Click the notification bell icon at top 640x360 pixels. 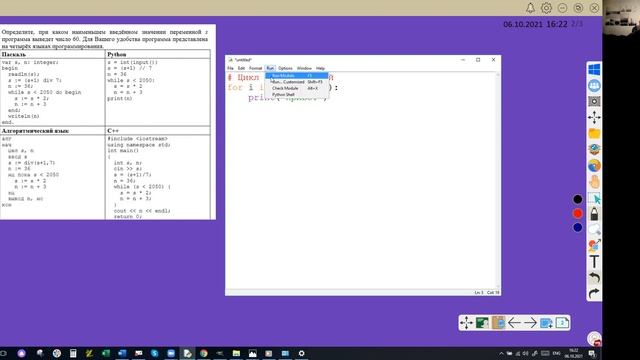click(x=530, y=8)
